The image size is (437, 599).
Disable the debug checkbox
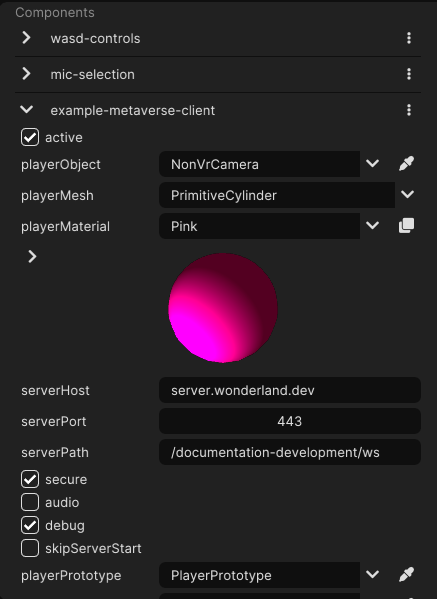coord(30,525)
